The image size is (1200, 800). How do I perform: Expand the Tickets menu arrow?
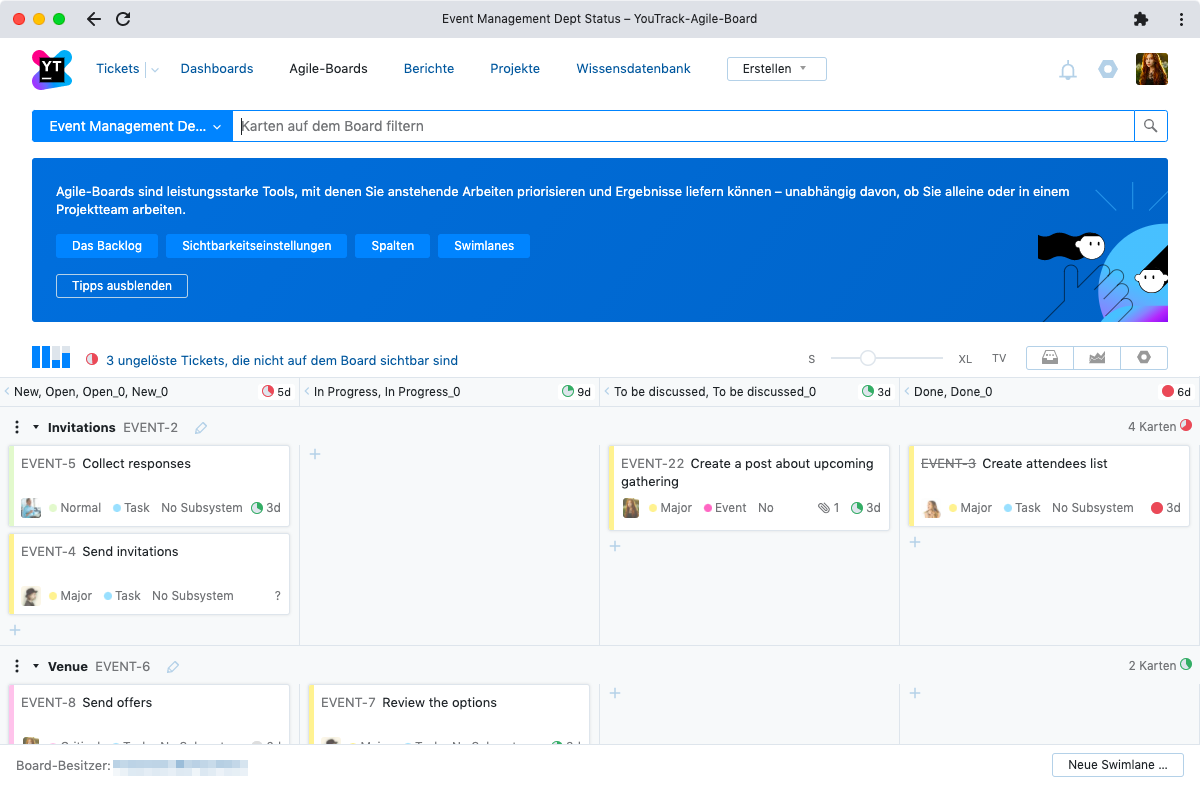tap(154, 70)
